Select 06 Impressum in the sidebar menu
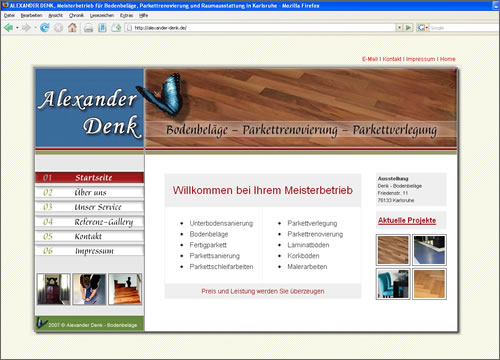 coord(89,251)
